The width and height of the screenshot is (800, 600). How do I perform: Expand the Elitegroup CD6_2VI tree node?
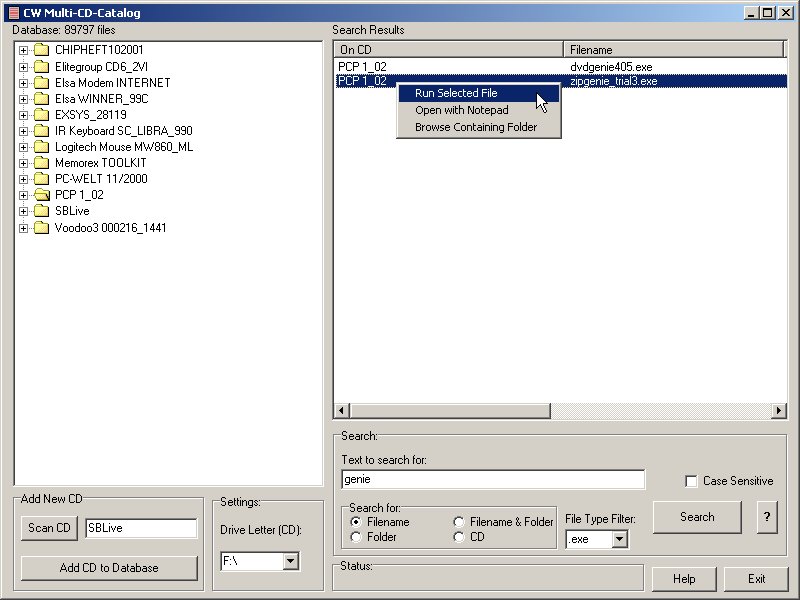coord(23,67)
